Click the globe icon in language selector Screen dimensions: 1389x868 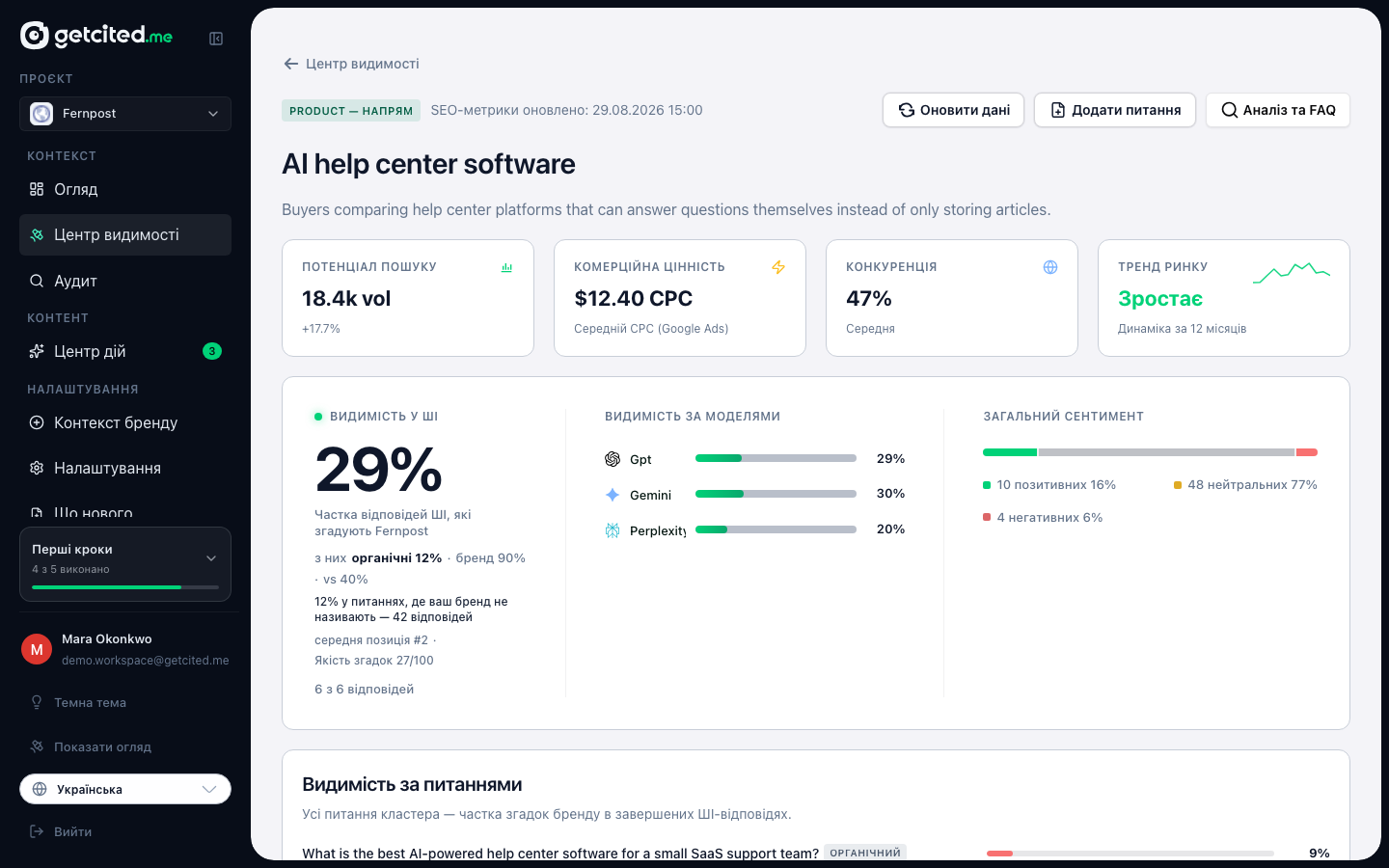(x=40, y=789)
